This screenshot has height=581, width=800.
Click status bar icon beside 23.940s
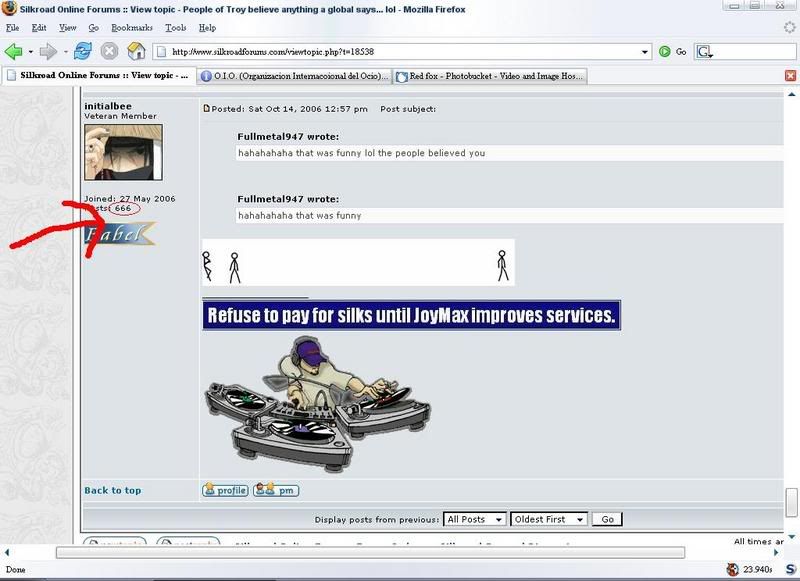pos(733,569)
